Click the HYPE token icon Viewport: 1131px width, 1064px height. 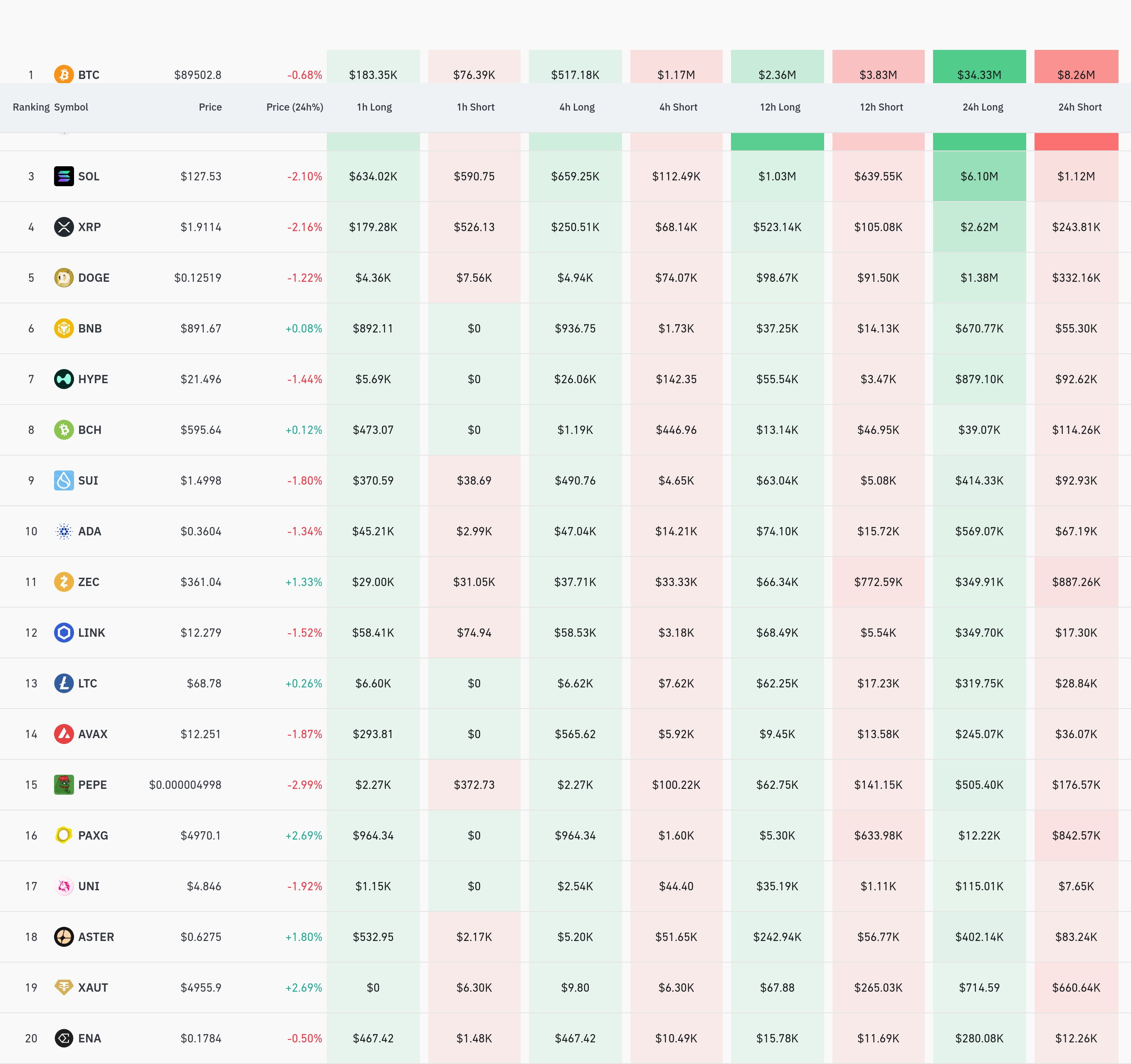coord(64,379)
